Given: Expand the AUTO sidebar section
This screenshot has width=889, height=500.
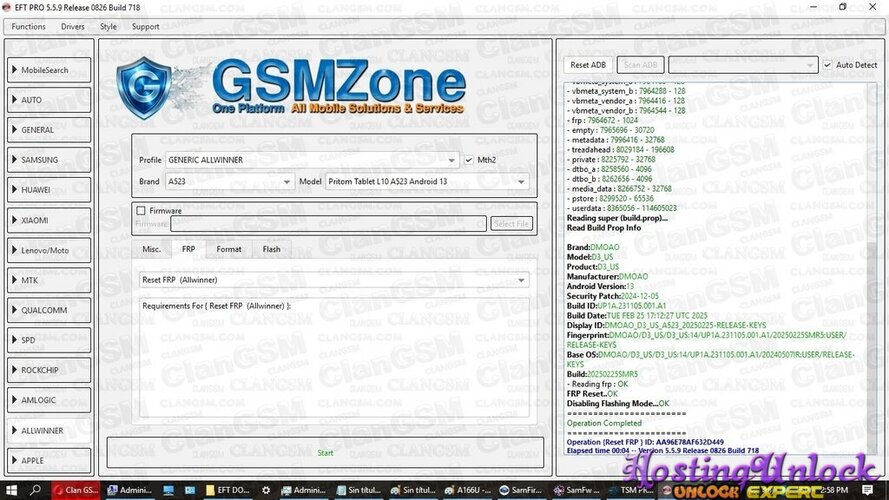Looking at the screenshot, I should click(x=49, y=100).
